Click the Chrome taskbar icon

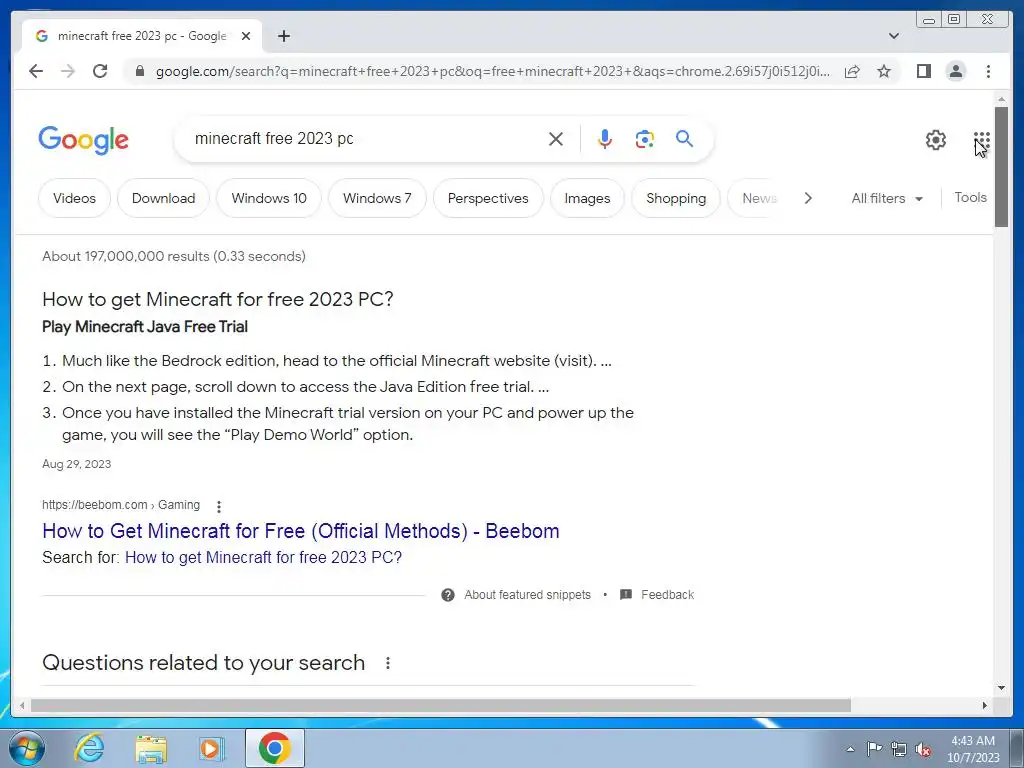[x=275, y=748]
